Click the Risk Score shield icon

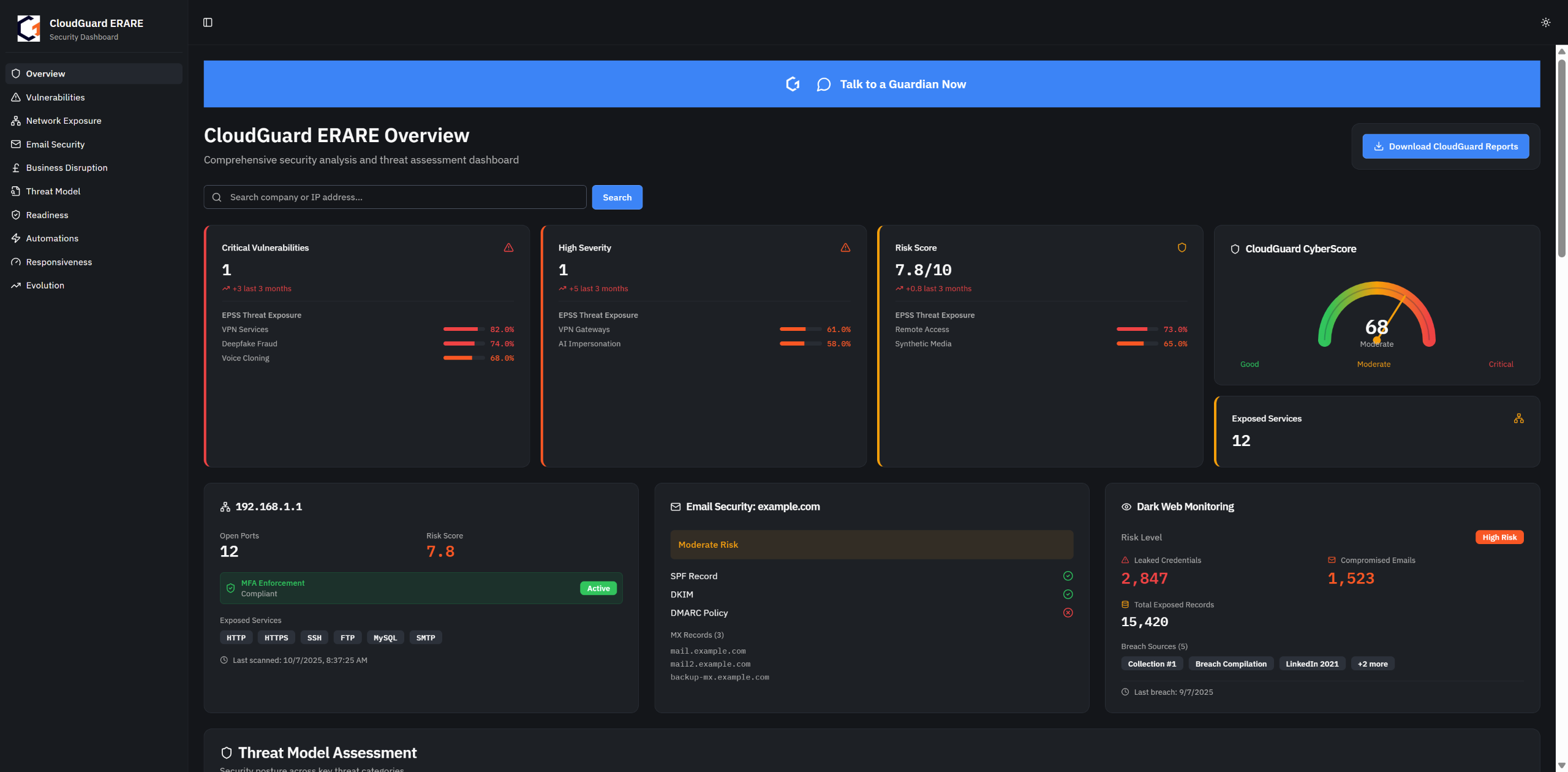click(1182, 248)
